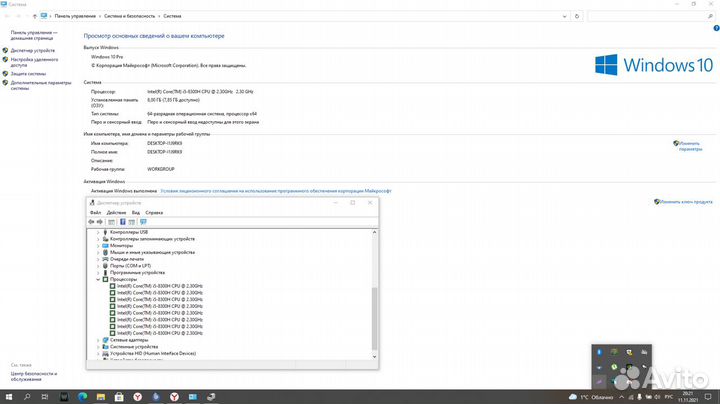Open the Действие menu
This screenshot has height=404, width=720.
[116, 212]
